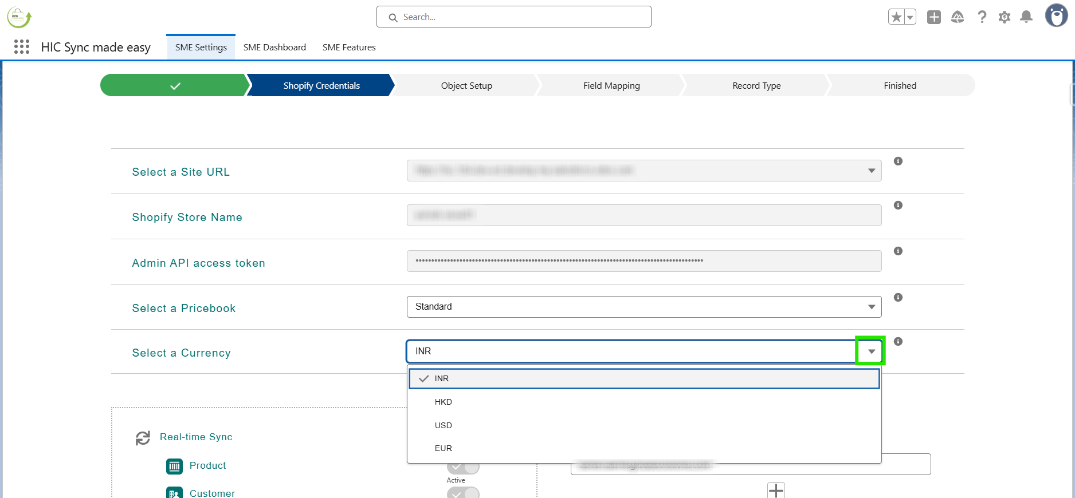This screenshot has width=1075, height=498.
Task: Show info tooltip for Pricebook
Action: (x=898, y=298)
